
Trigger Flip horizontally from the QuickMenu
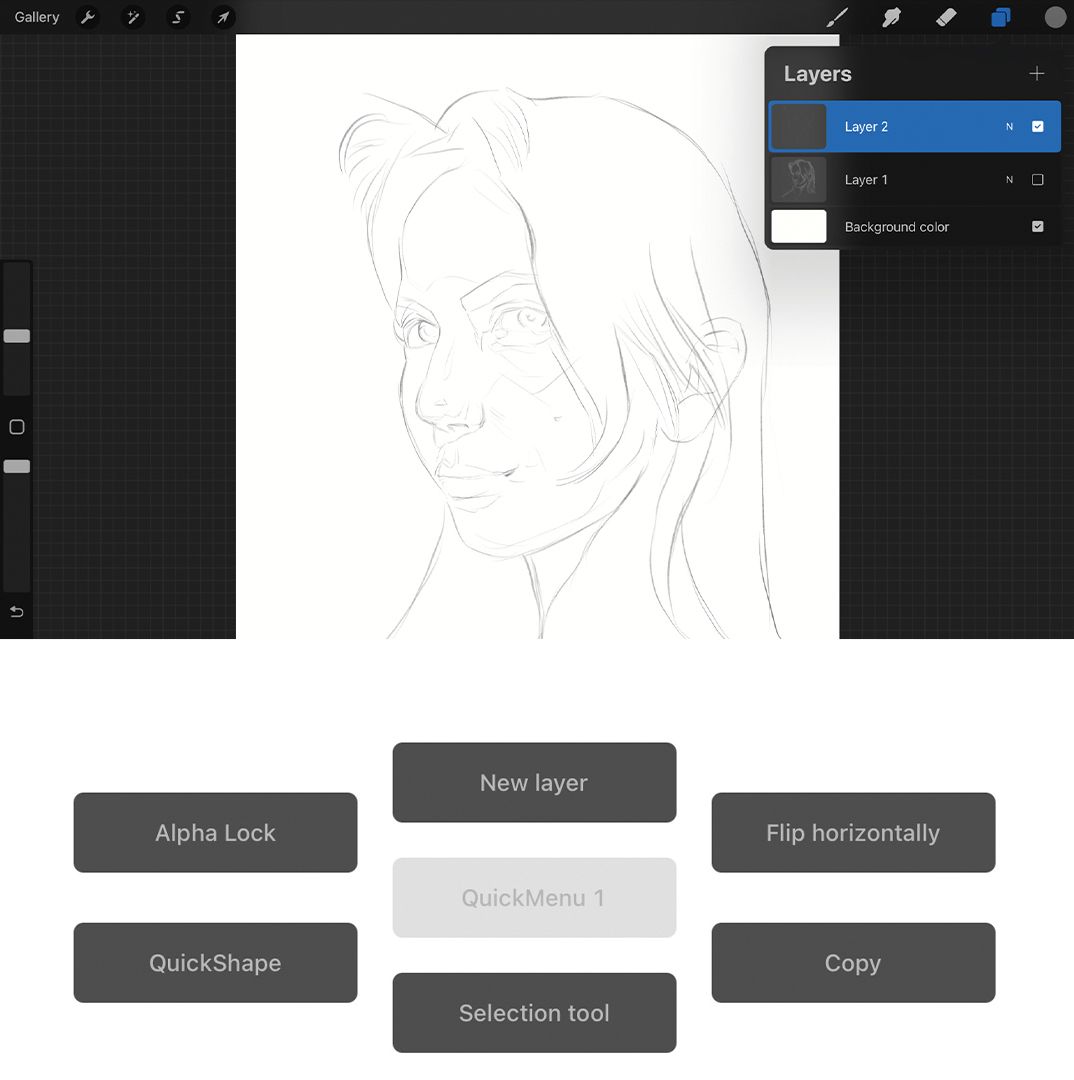pyautogui.click(x=853, y=832)
